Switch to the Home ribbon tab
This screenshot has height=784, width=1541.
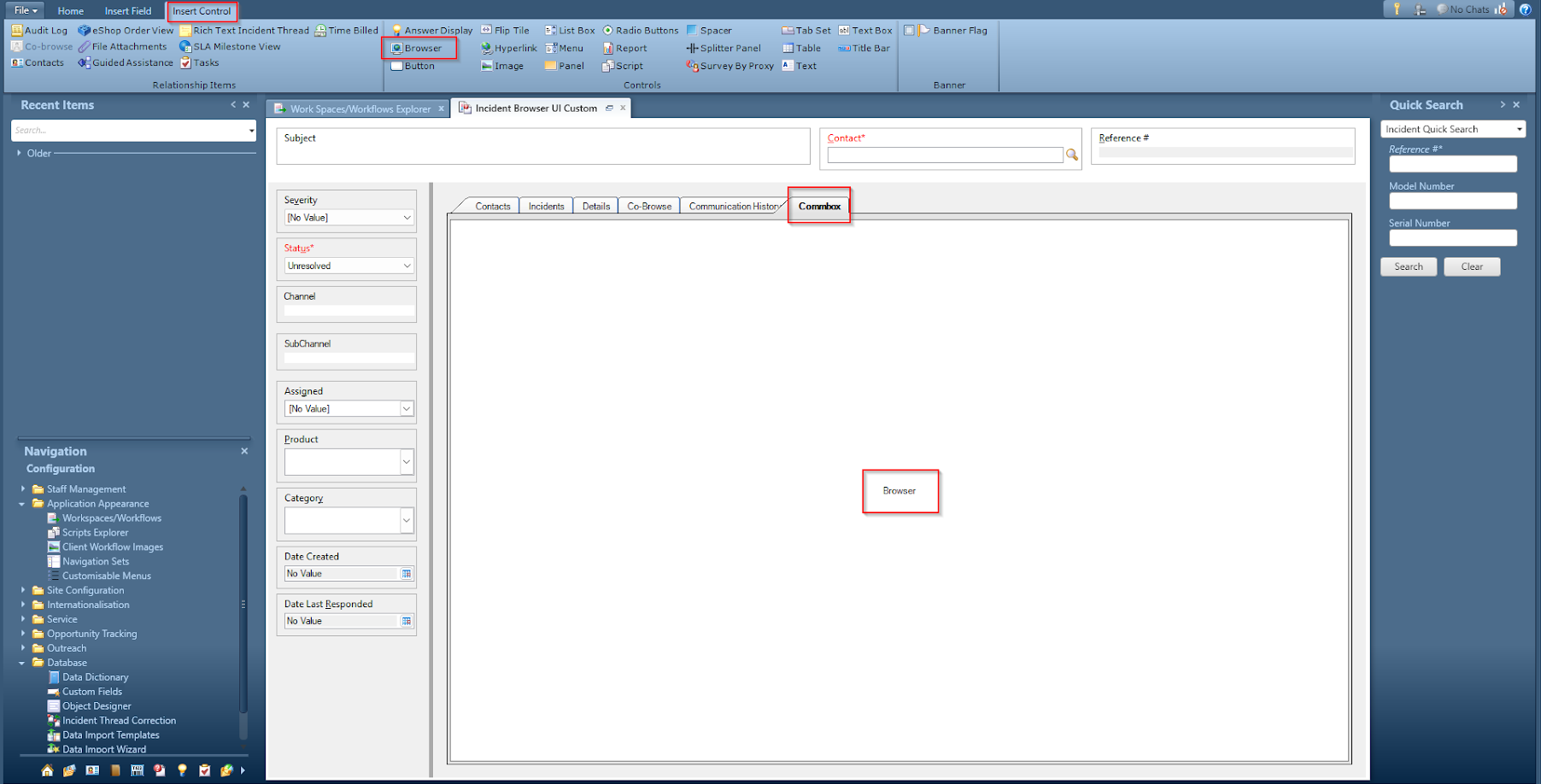click(71, 11)
